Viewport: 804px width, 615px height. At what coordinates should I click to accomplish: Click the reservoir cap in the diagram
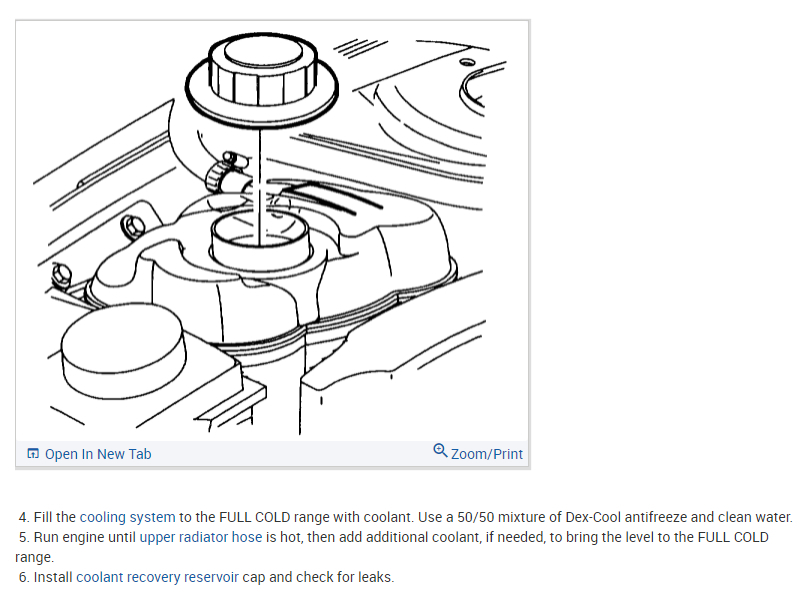click(262, 75)
